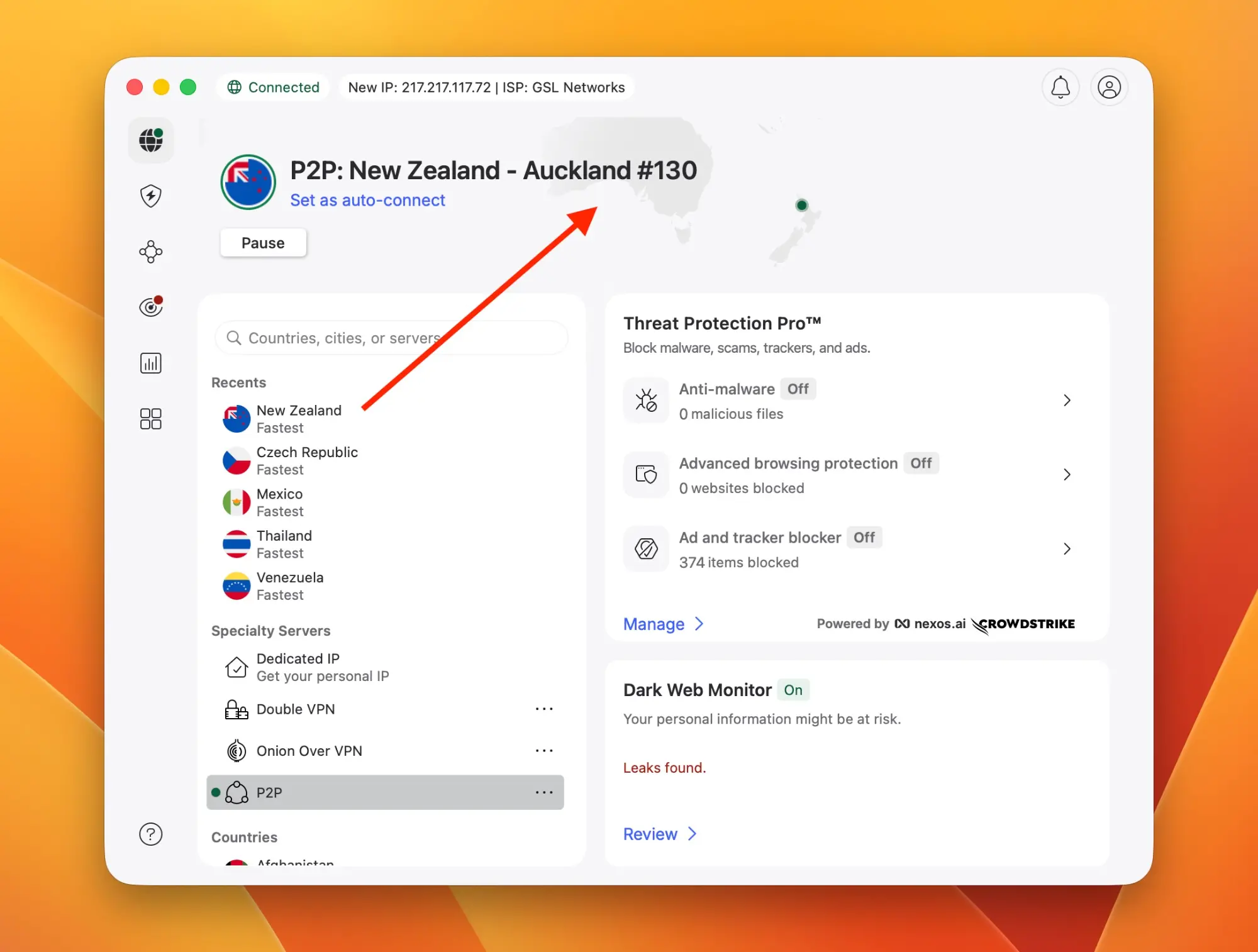Open the apps grid icon in sidebar
1258x952 pixels.
pyautogui.click(x=150, y=419)
